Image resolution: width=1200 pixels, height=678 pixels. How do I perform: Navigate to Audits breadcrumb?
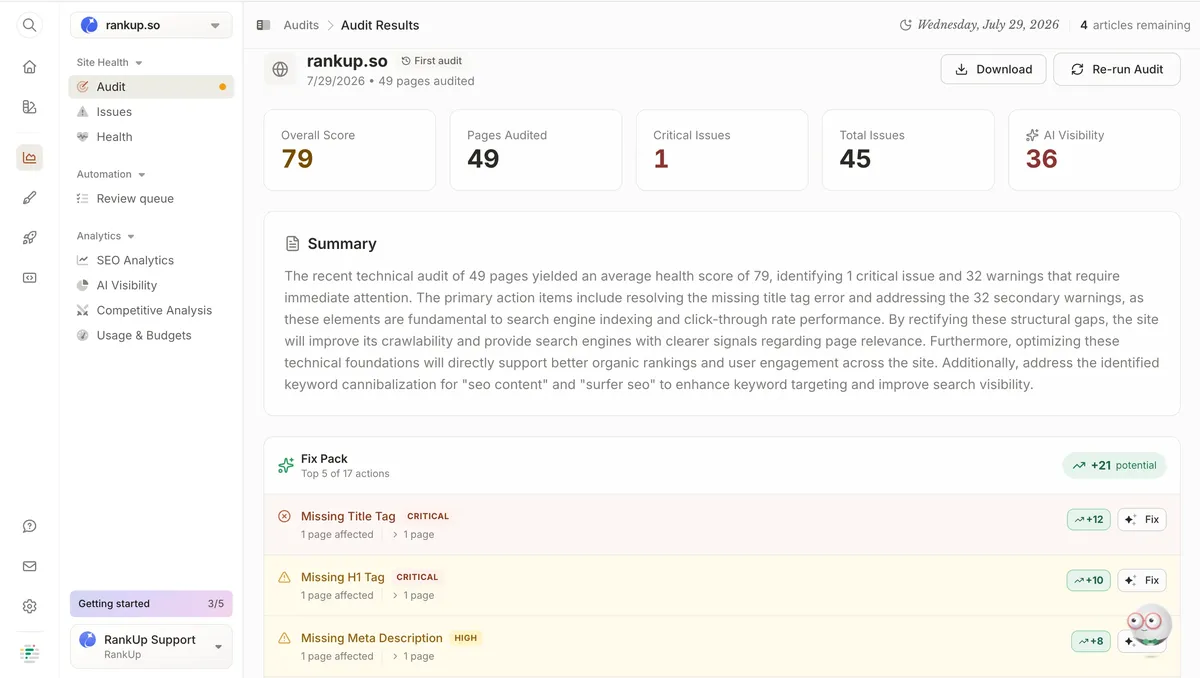click(301, 25)
